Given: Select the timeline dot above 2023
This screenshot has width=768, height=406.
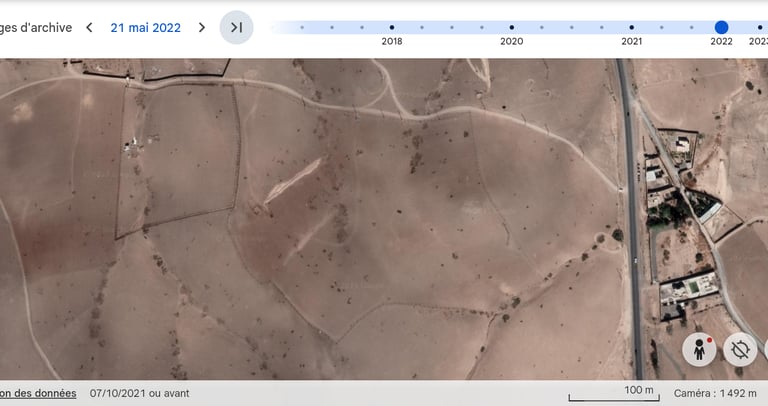Looking at the screenshot, I should tap(760, 27).
